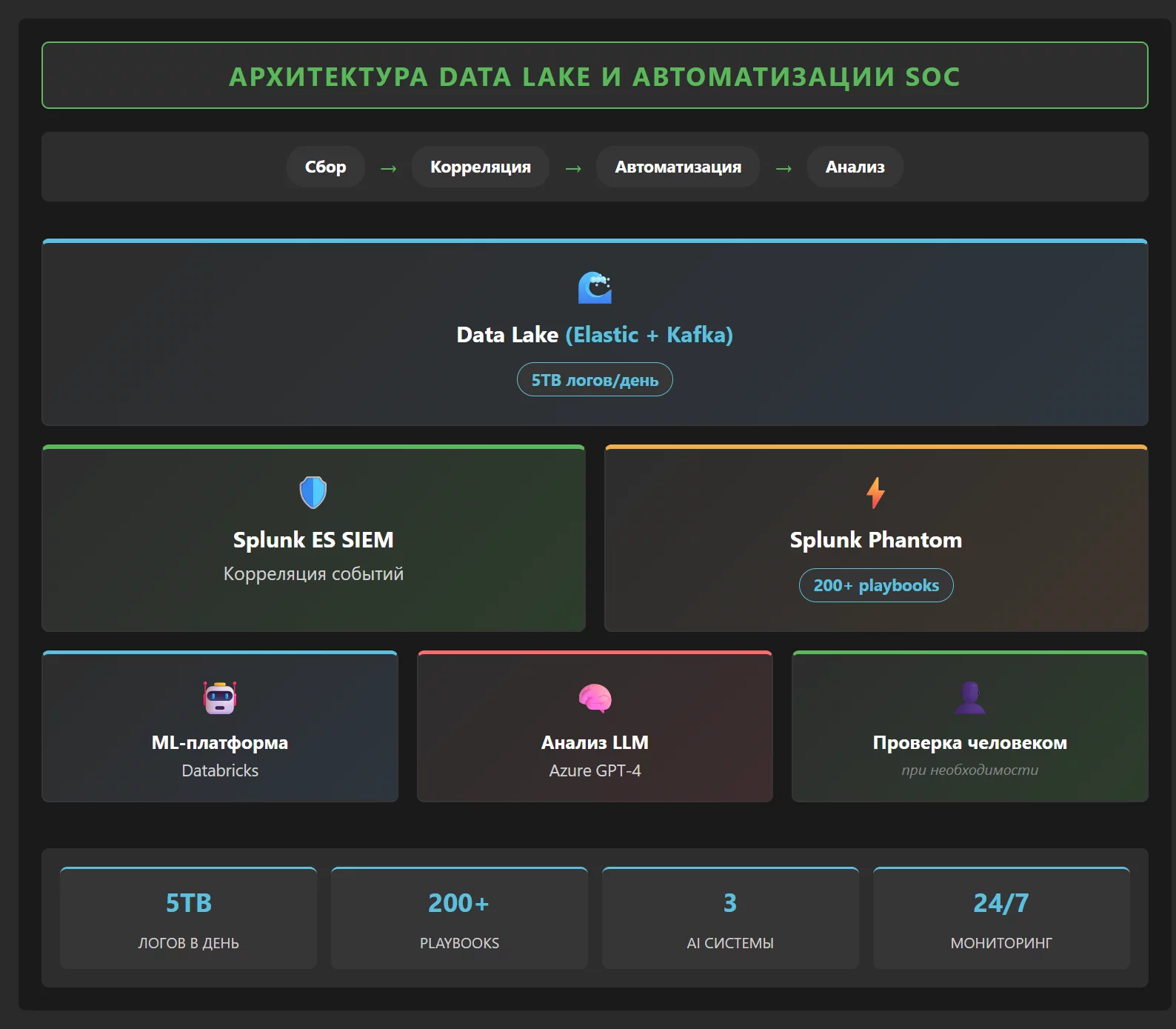Select the Сбор pipeline step
The height and width of the screenshot is (1029, 1176).
point(325,167)
